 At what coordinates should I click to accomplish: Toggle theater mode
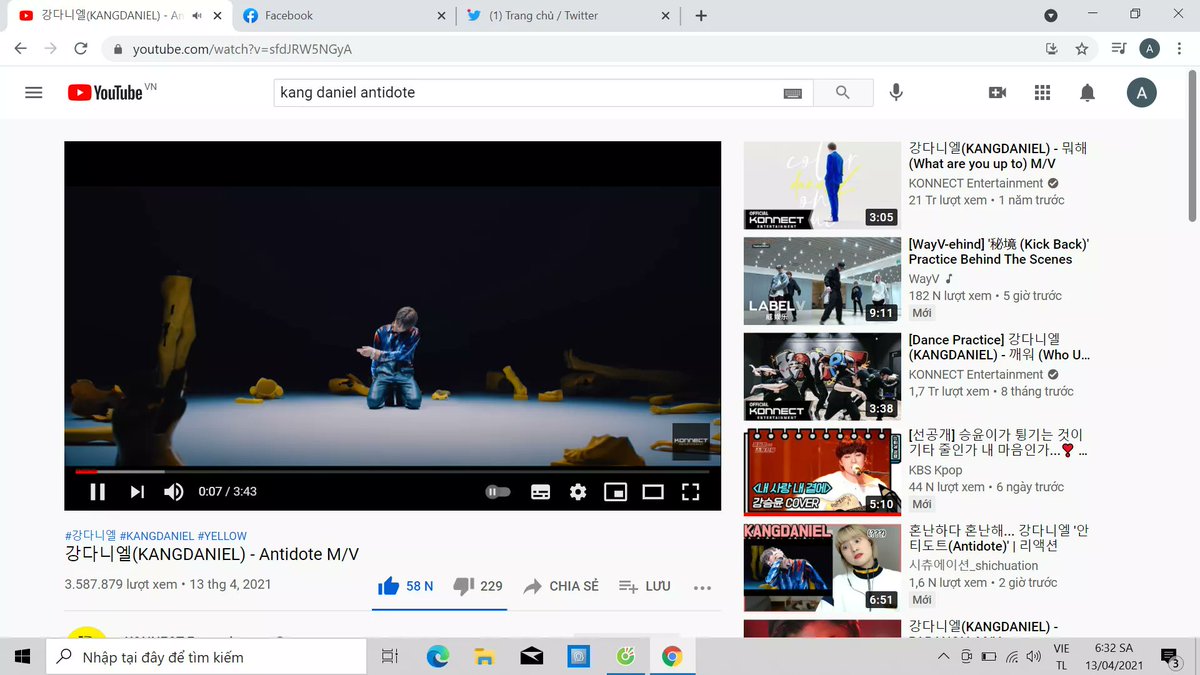tap(653, 492)
